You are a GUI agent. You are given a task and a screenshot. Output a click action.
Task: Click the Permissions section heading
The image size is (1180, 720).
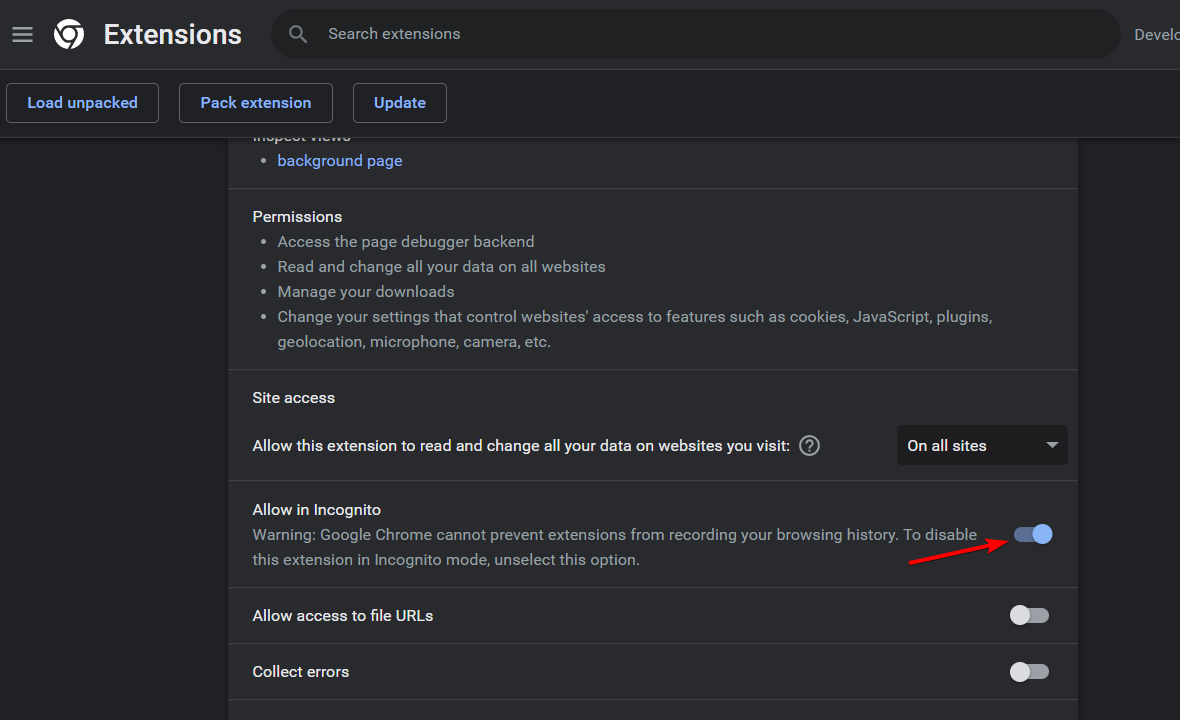pyautogui.click(x=297, y=217)
